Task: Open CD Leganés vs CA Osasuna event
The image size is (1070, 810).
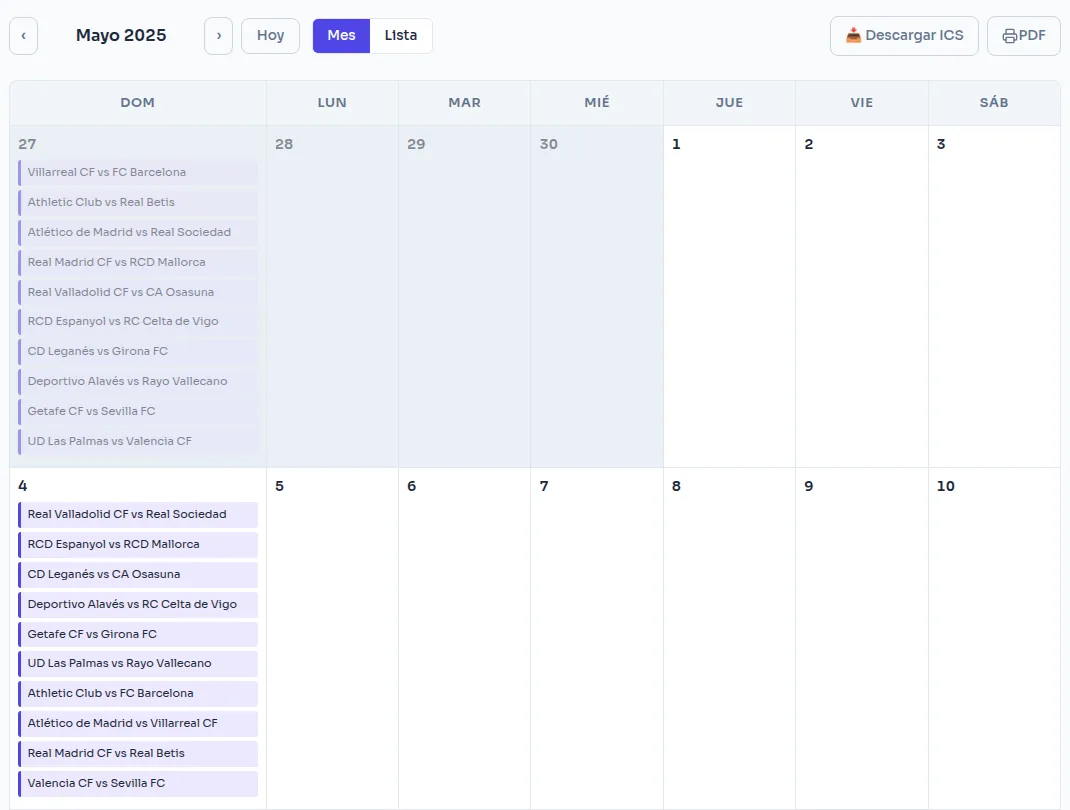Action: tap(138, 575)
